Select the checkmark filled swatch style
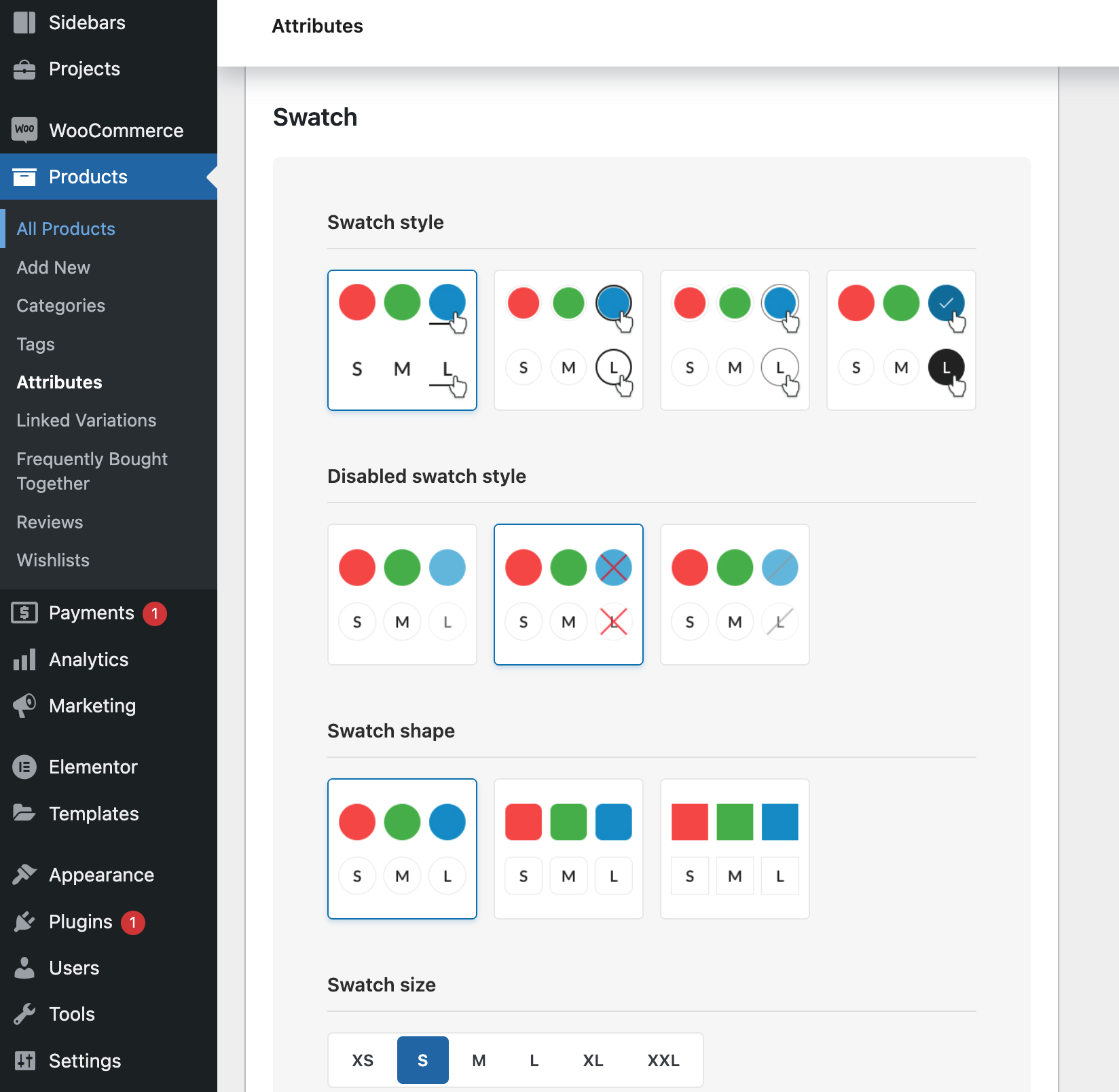The height and width of the screenshot is (1092, 1119). click(x=901, y=340)
